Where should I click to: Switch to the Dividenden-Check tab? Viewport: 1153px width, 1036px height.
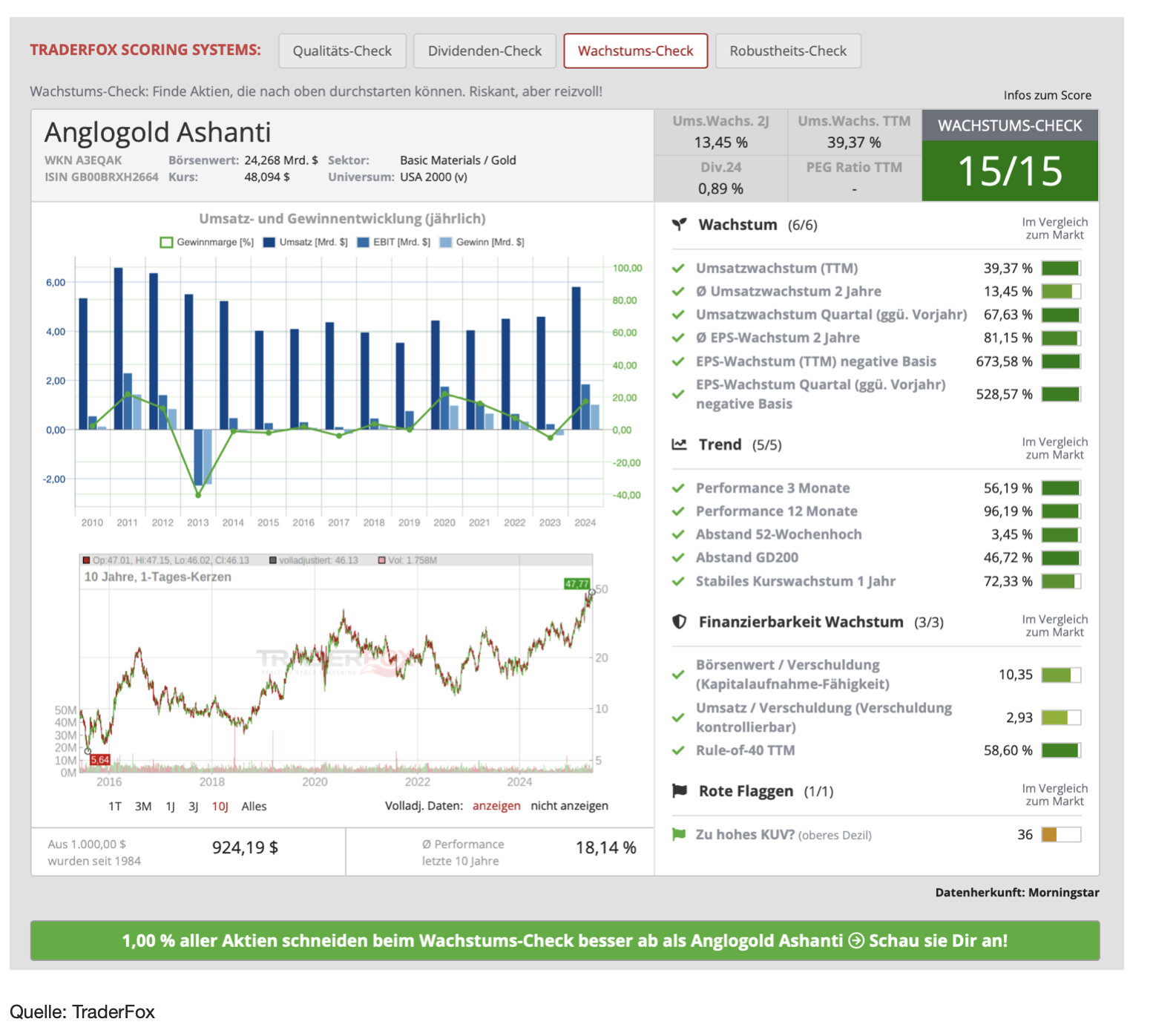[x=484, y=50]
